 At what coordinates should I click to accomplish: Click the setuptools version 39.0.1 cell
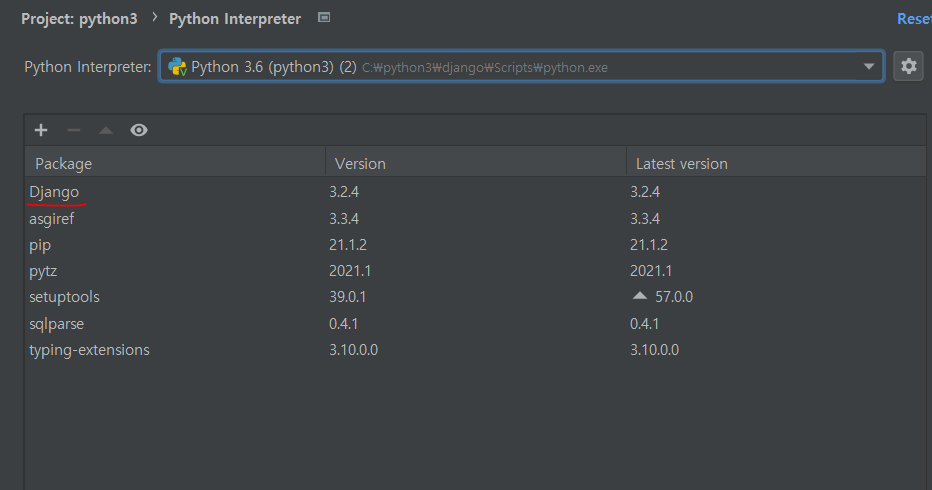[348, 297]
